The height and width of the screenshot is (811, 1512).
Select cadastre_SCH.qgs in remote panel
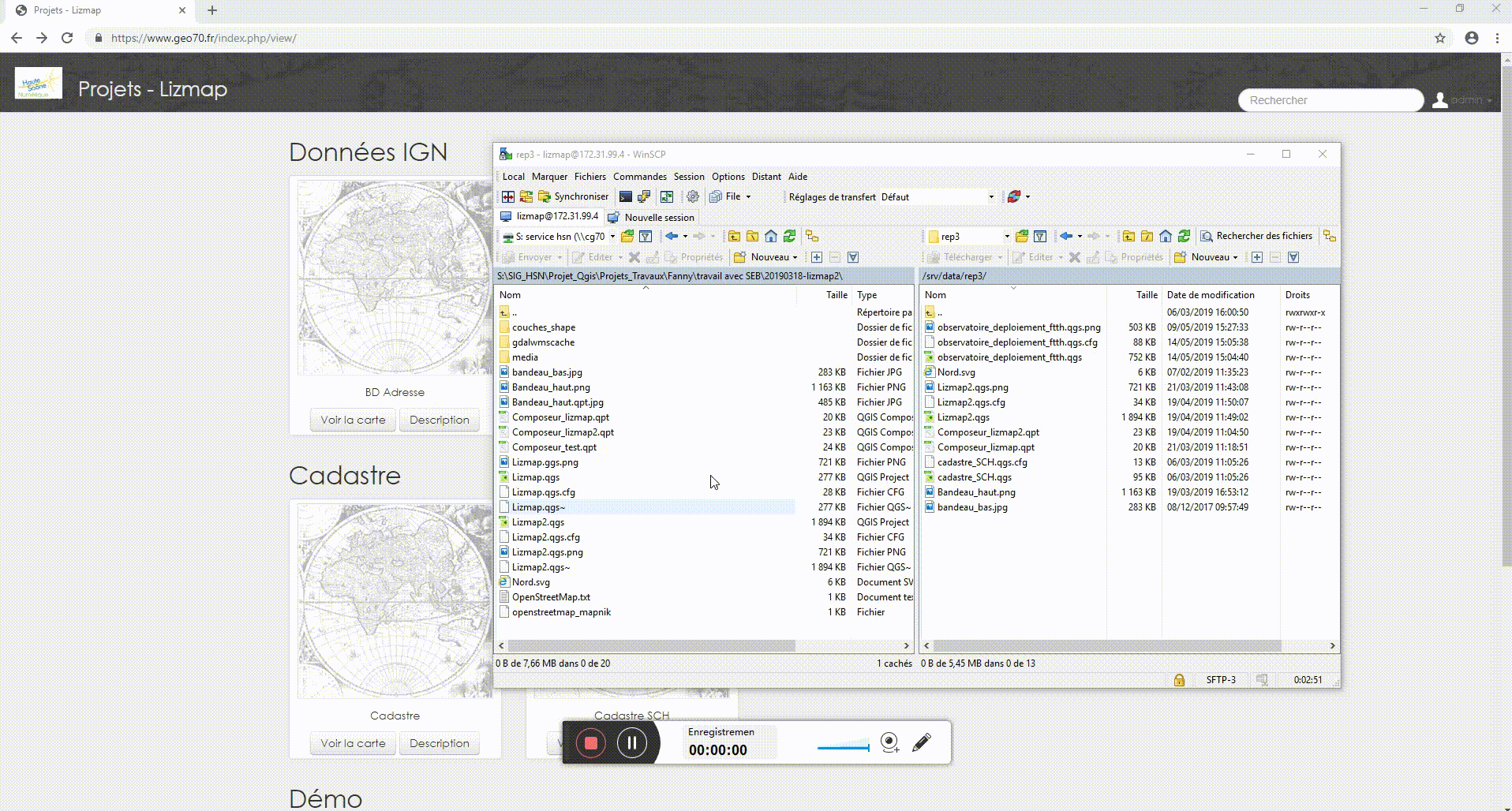pyautogui.click(x=975, y=477)
